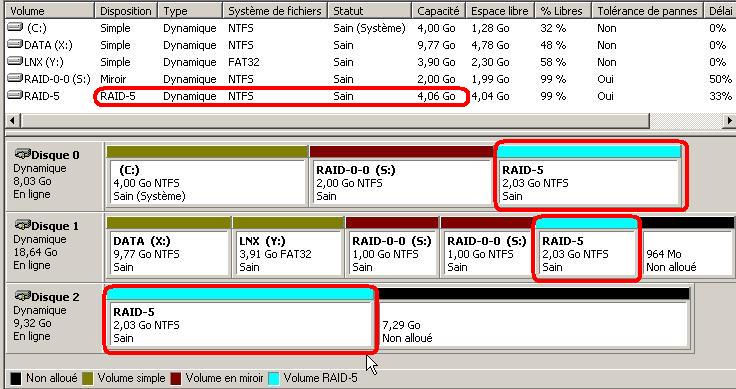
Task: Select the (C:) volume drive icon
Action: click(15, 28)
